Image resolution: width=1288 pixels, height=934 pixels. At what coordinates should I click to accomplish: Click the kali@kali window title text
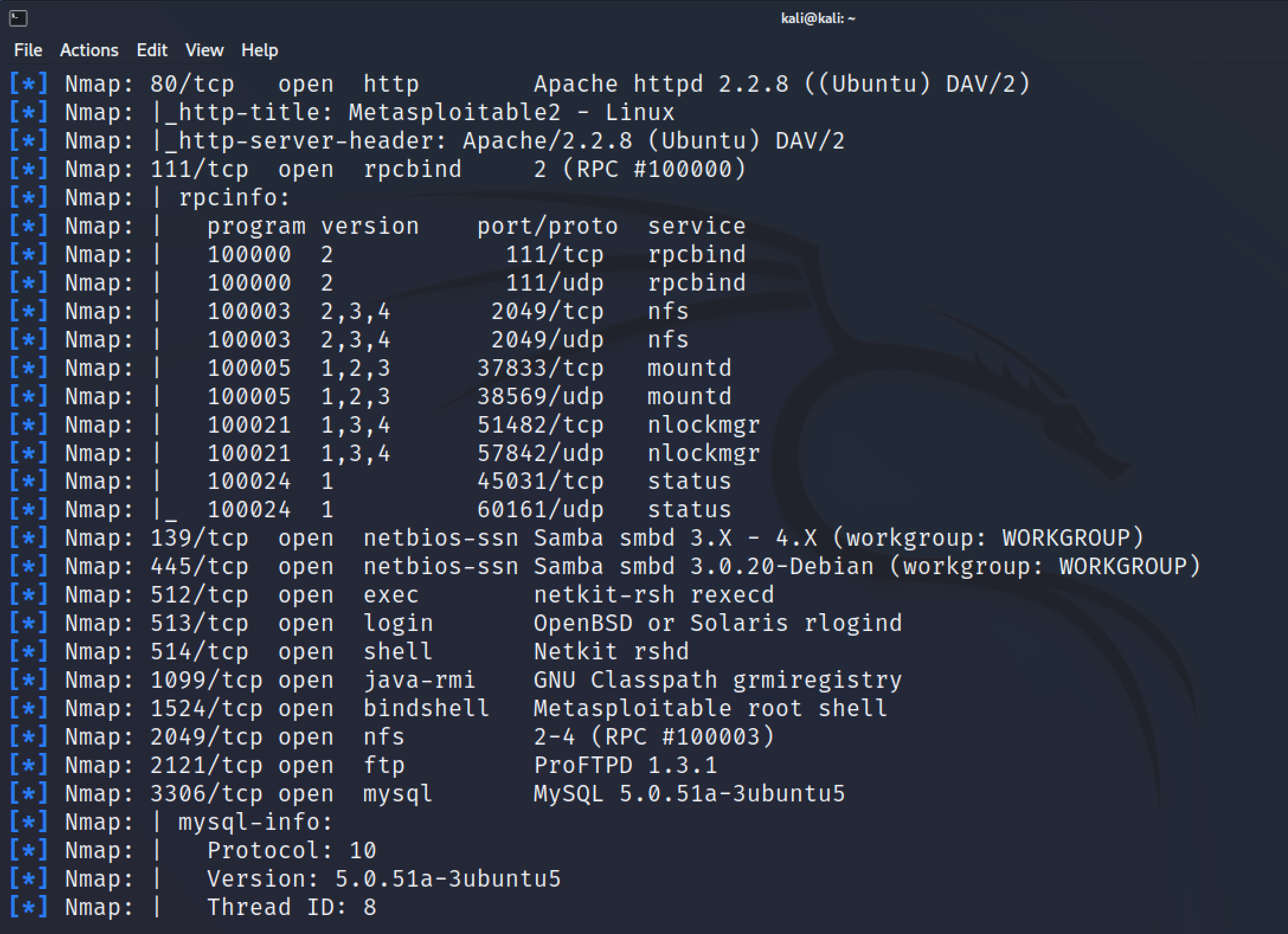(818, 18)
